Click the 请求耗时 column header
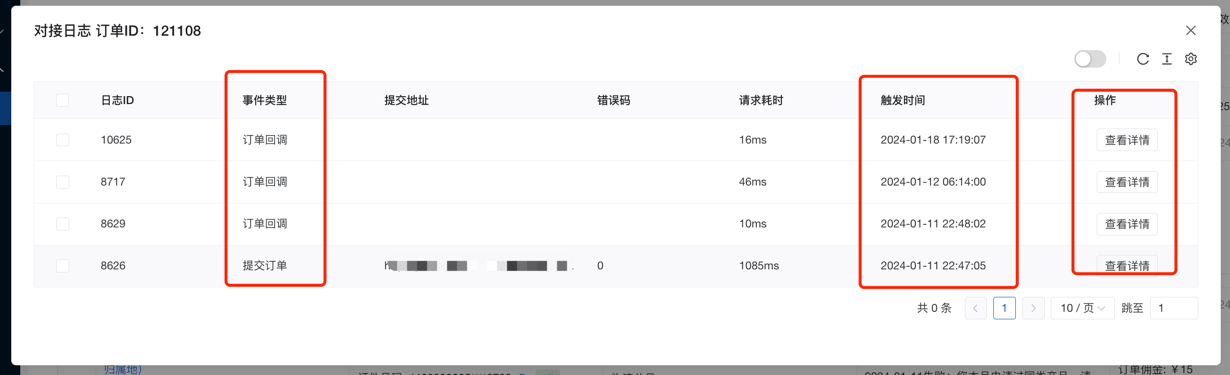Image resolution: width=1230 pixels, height=375 pixels. click(x=761, y=100)
